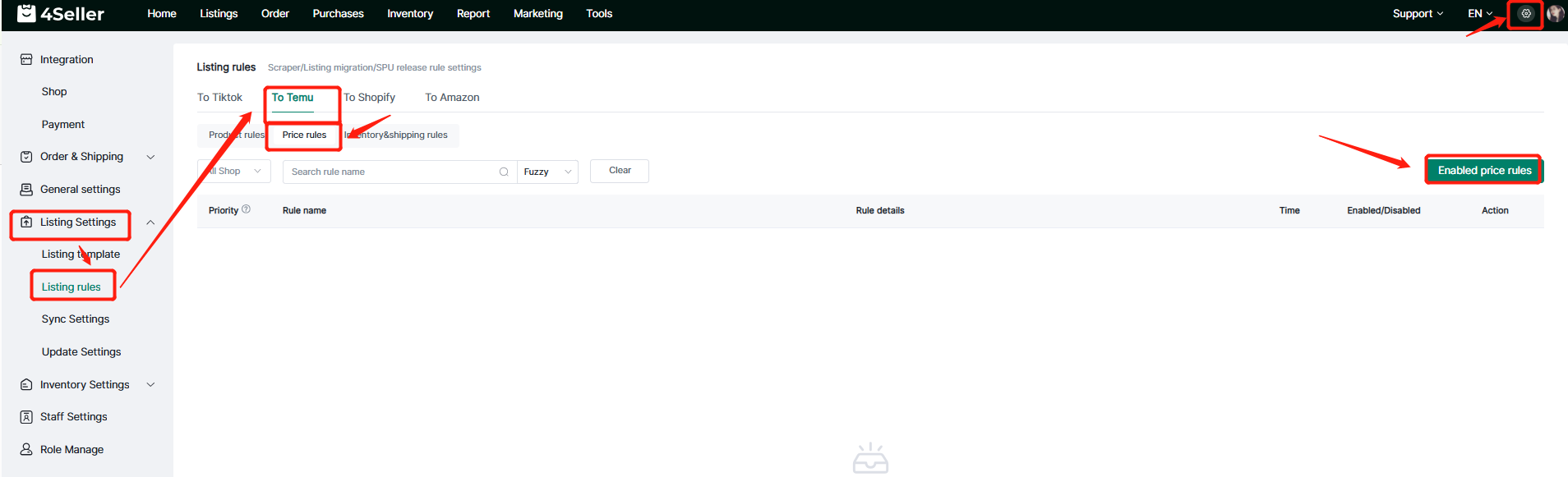Click the search magnifier icon in rule field
Viewport: 1568px width, 477px height.
(504, 172)
